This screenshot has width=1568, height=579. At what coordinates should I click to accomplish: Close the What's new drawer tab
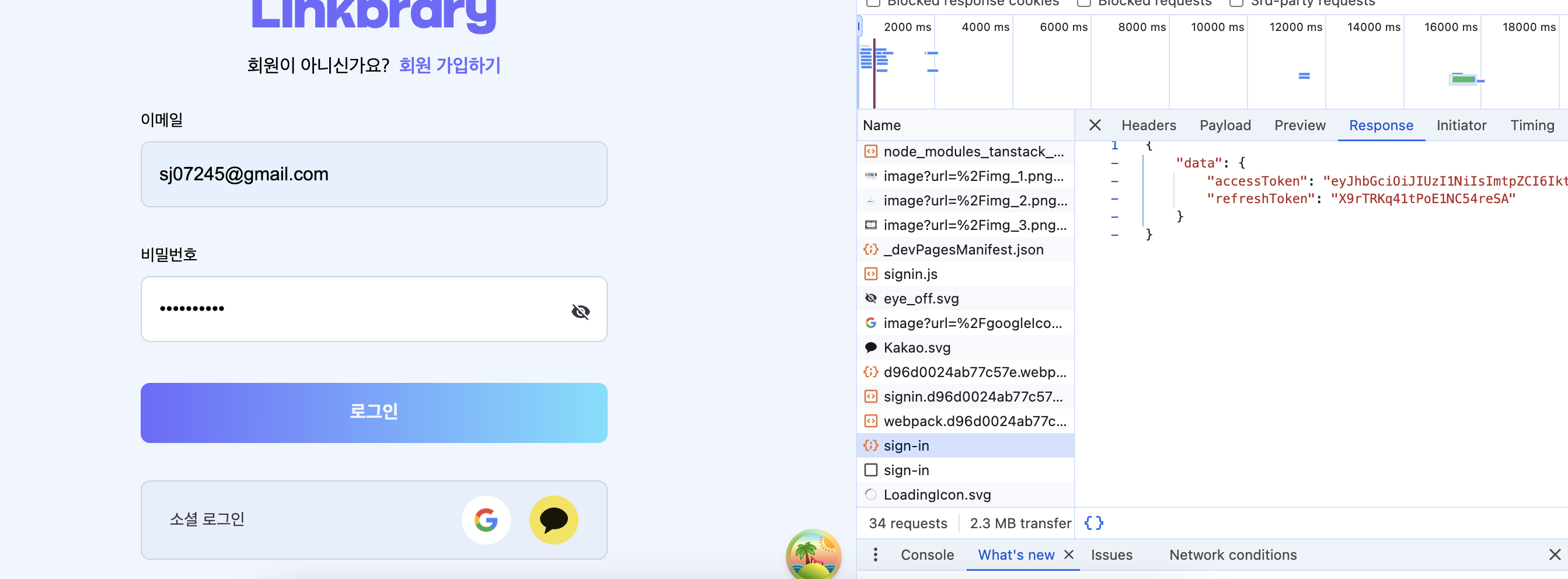pos(1068,554)
